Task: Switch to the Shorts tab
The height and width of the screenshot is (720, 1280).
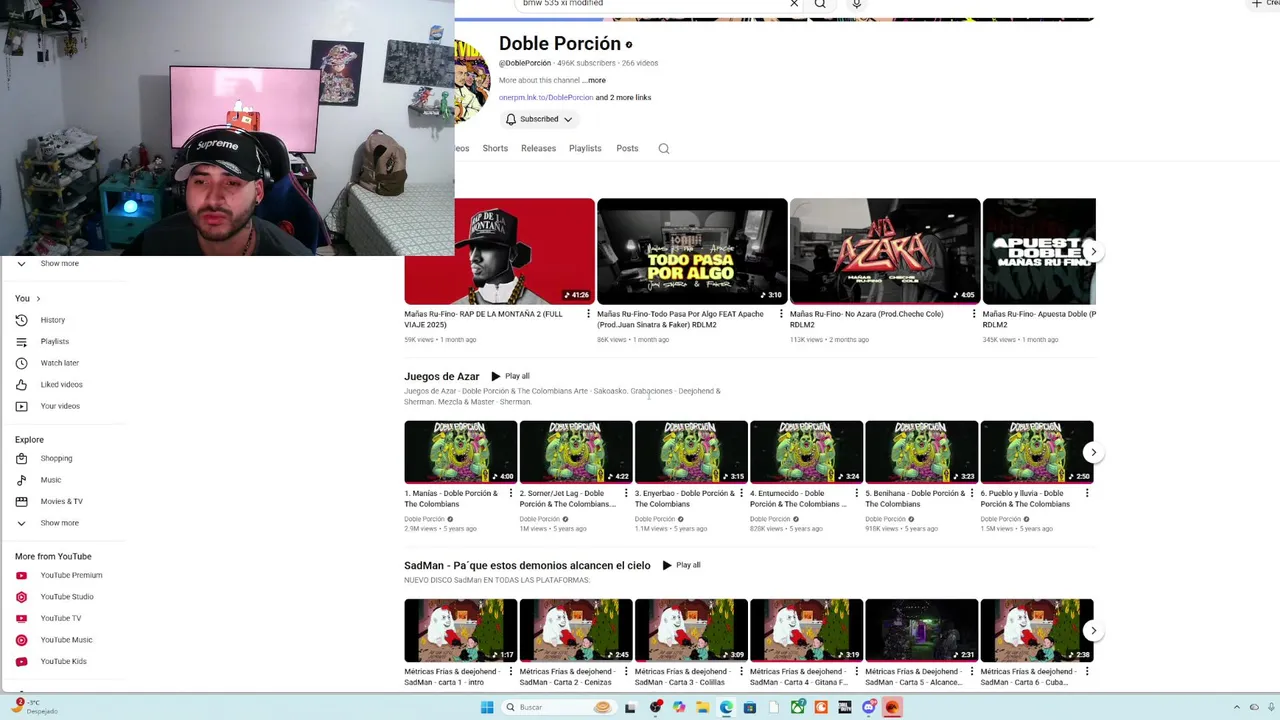Action: coord(495,148)
